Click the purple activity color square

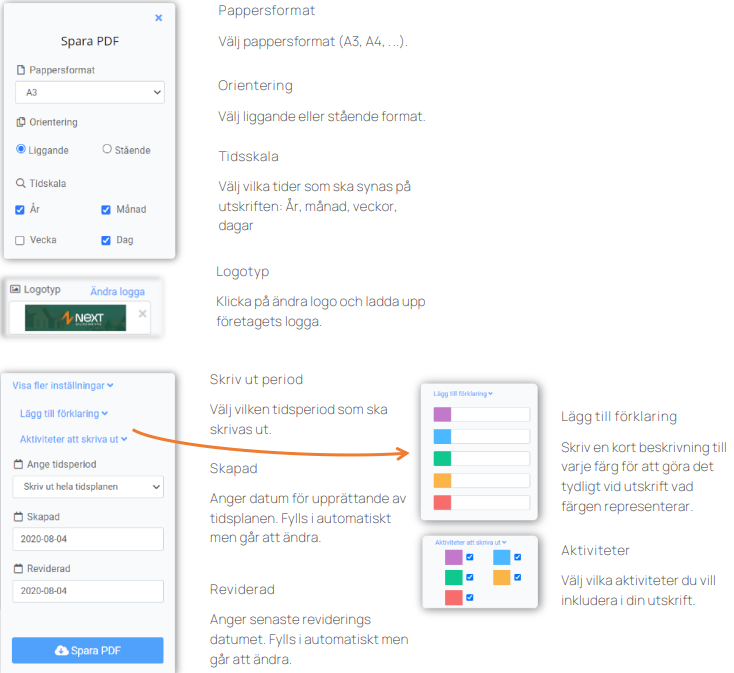coord(454,557)
